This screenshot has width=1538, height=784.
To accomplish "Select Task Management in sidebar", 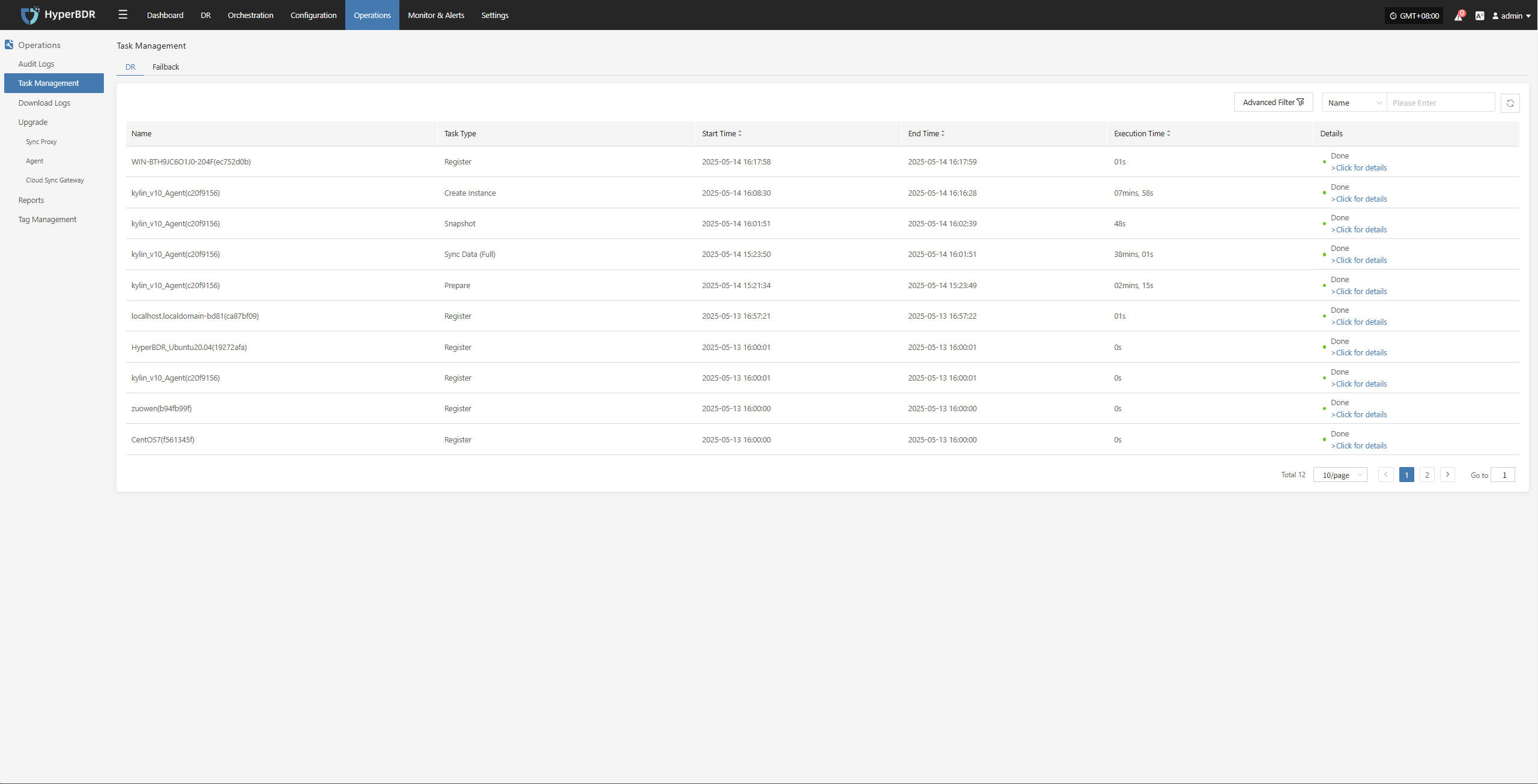I will (54, 83).
